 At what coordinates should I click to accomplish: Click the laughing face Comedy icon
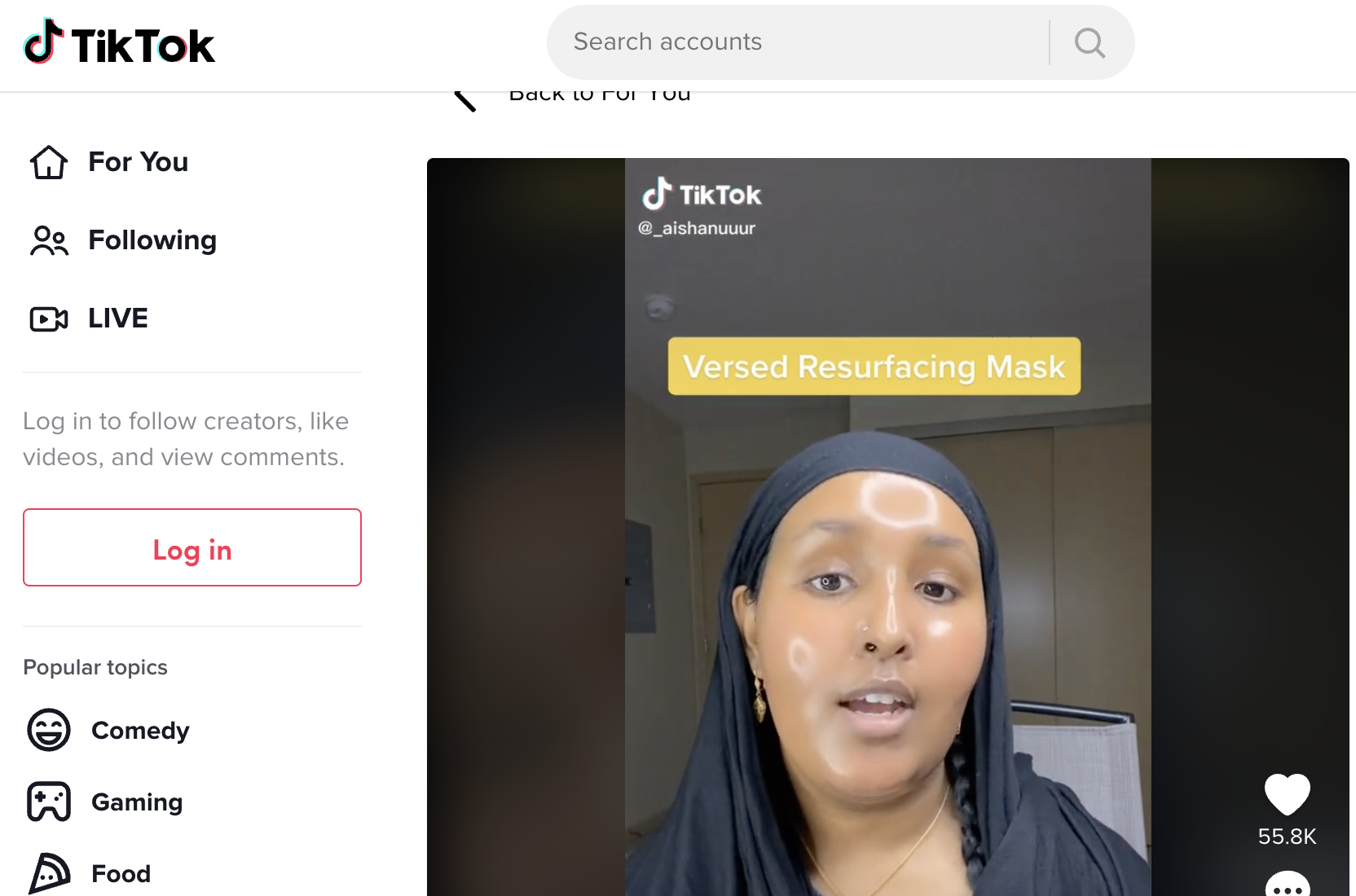coord(49,730)
